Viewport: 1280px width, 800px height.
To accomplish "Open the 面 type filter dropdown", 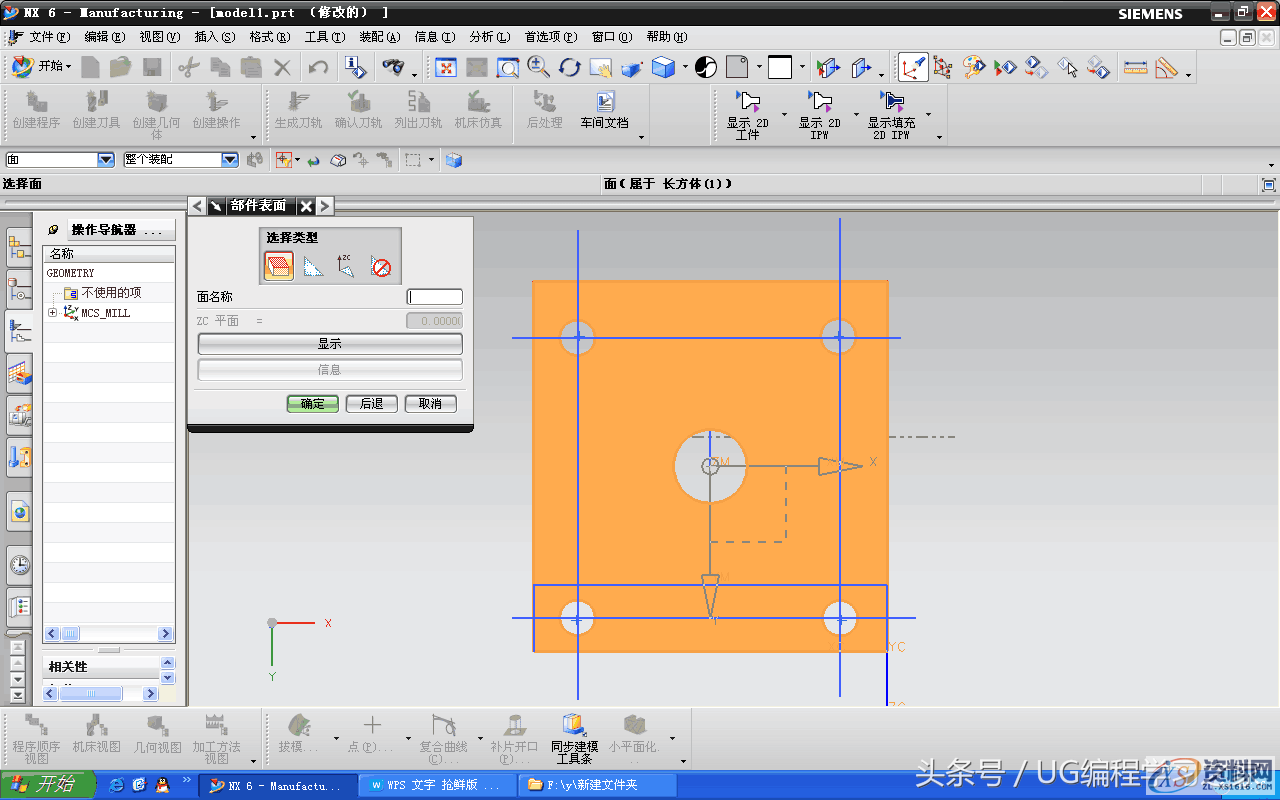I will pyautogui.click(x=105, y=160).
